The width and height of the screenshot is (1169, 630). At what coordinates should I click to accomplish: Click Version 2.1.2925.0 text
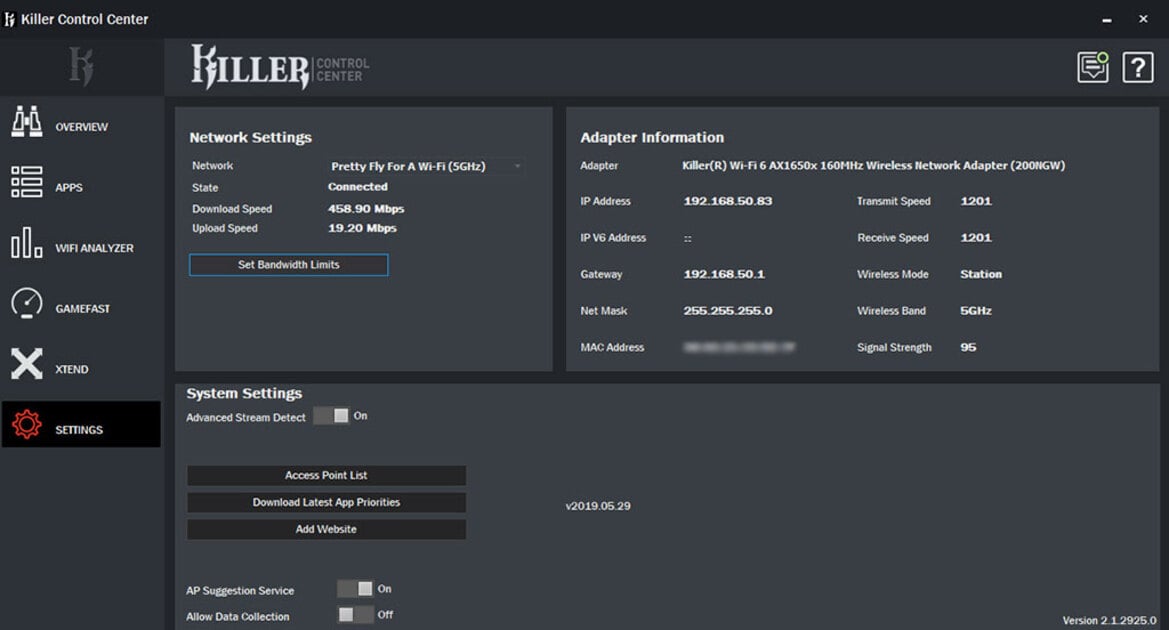pos(1109,620)
